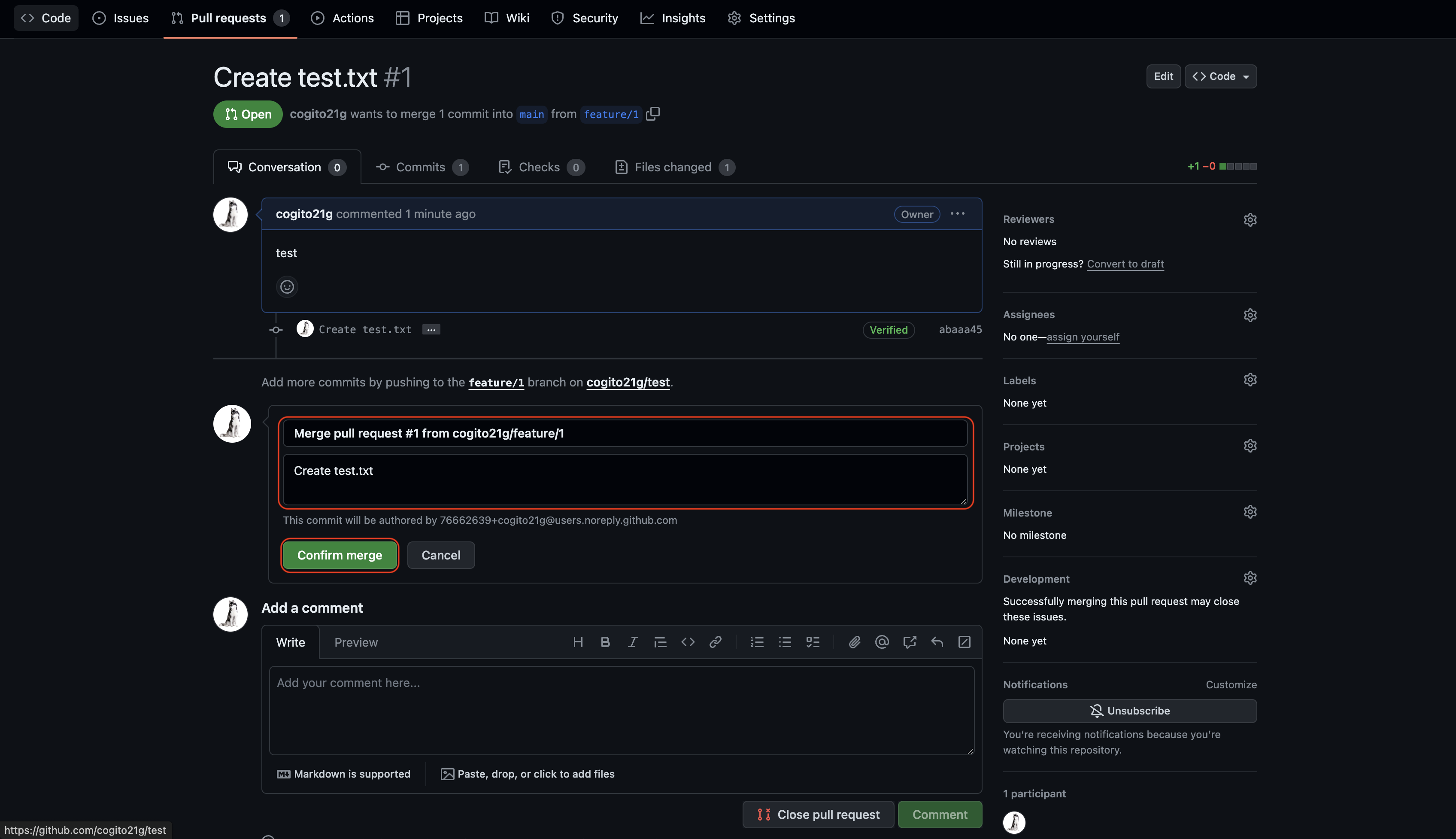
Task: Insert a code snippet icon
Action: tap(688, 642)
